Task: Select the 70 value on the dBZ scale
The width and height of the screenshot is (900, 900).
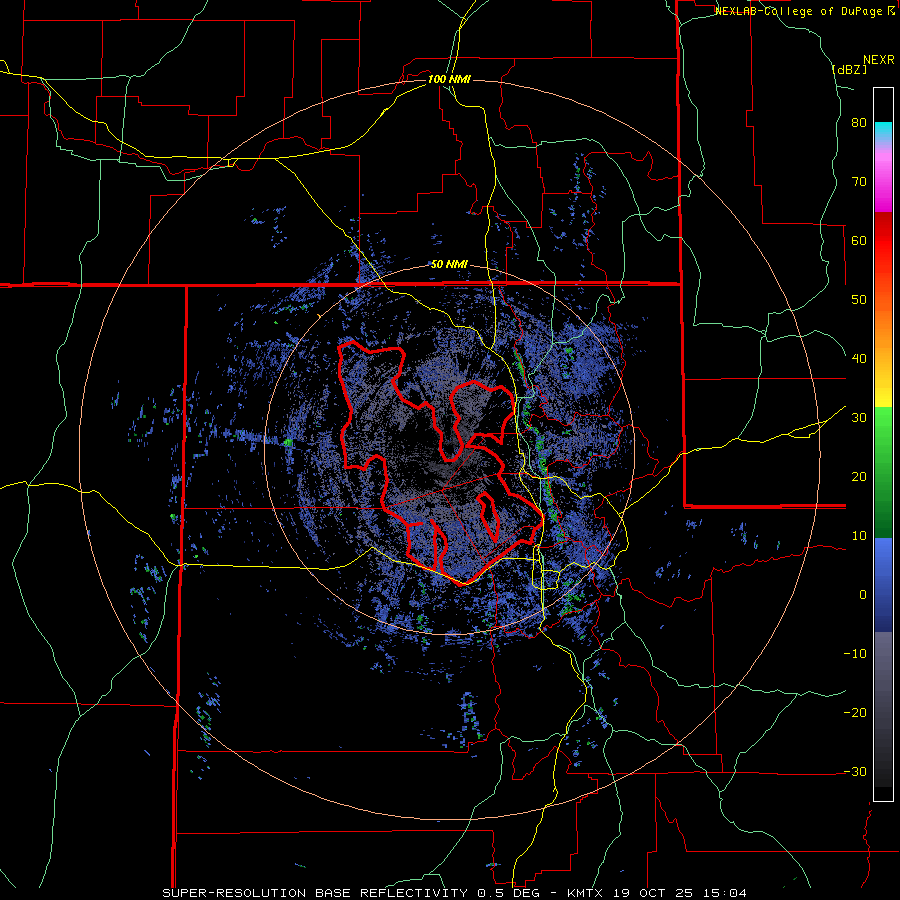Action: point(859,182)
